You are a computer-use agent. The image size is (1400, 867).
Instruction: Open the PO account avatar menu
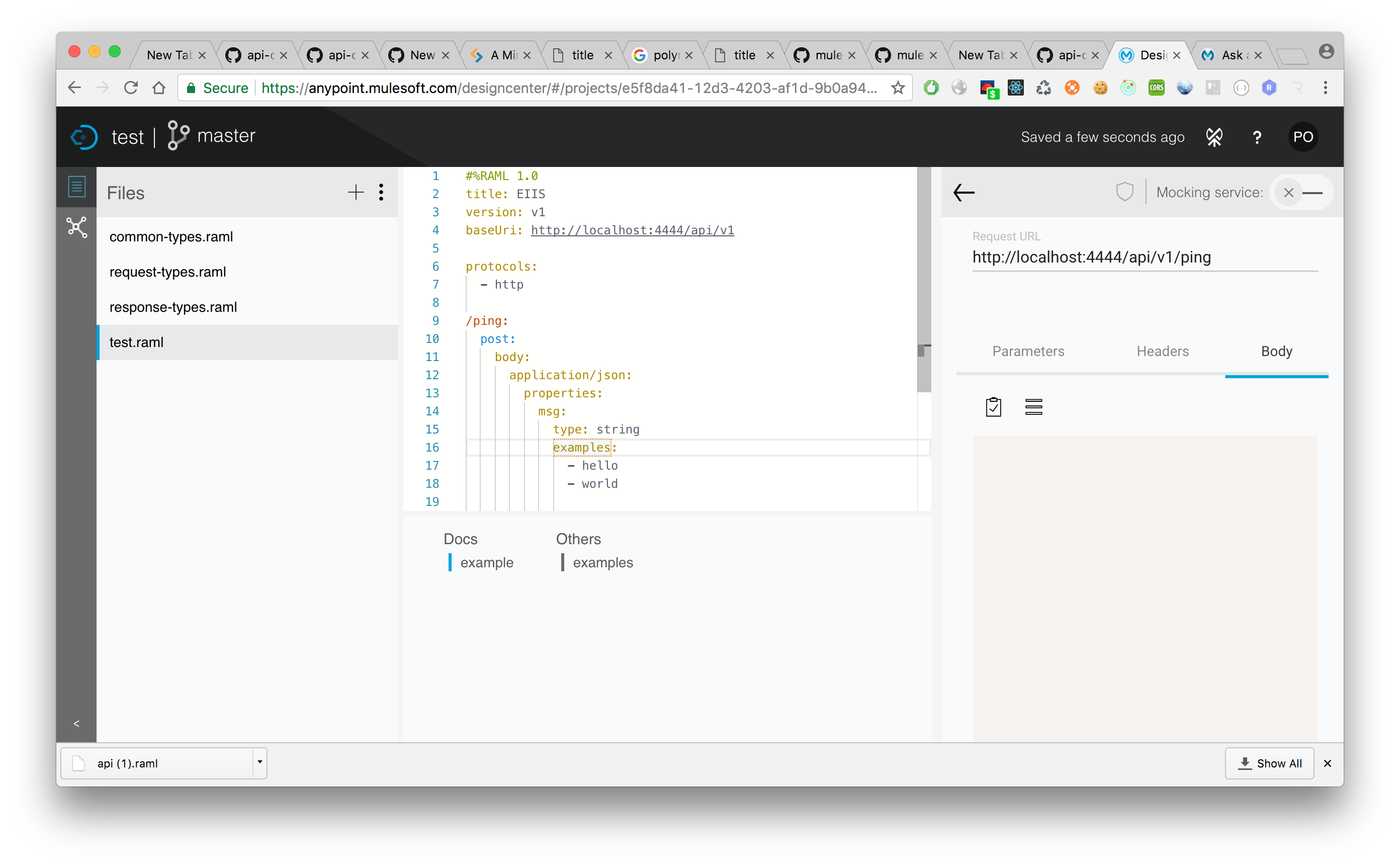coord(1302,136)
